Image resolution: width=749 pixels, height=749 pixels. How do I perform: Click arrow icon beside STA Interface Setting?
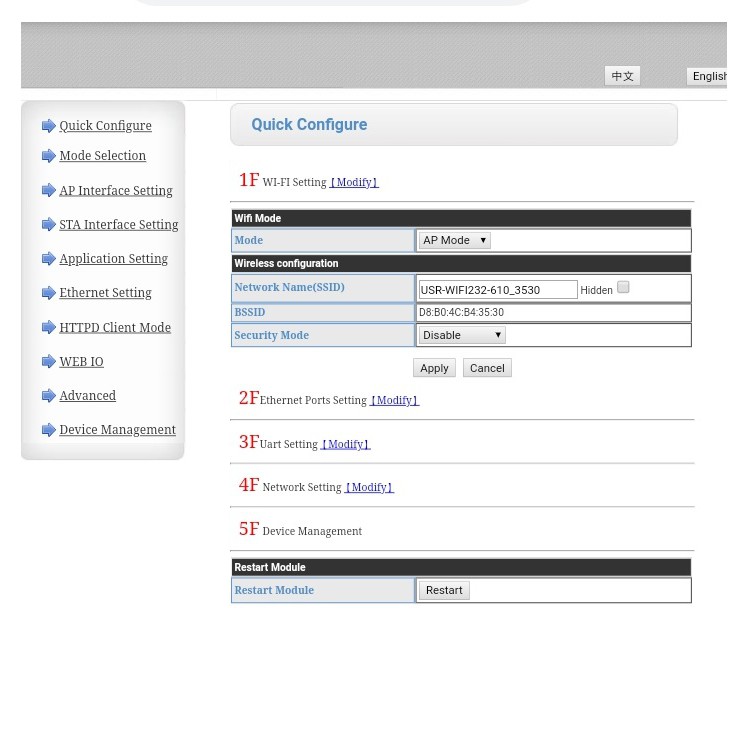pyautogui.click(x=48, y=225)
